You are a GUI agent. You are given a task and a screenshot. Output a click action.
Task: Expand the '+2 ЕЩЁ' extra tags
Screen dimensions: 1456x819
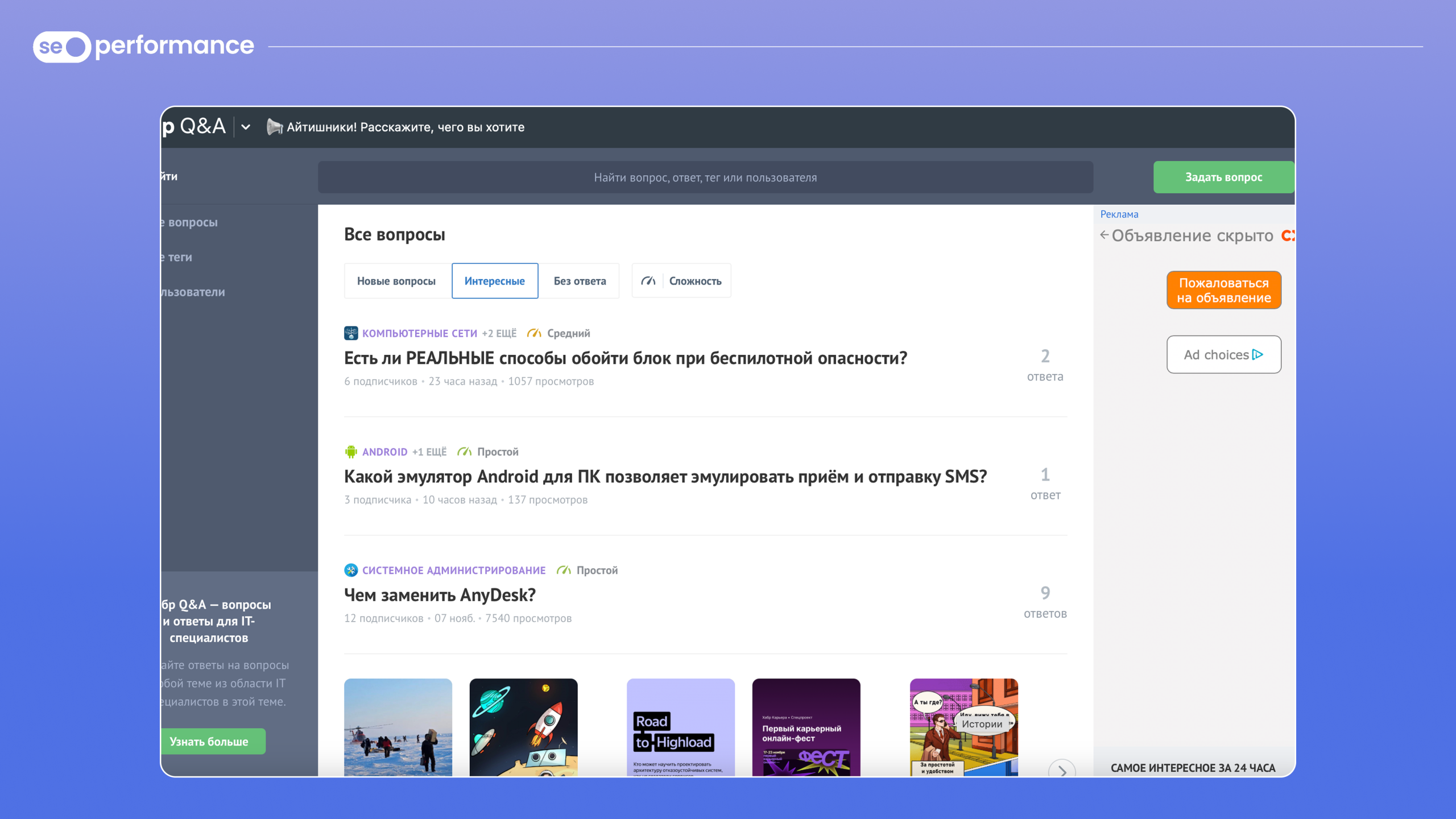499,333
